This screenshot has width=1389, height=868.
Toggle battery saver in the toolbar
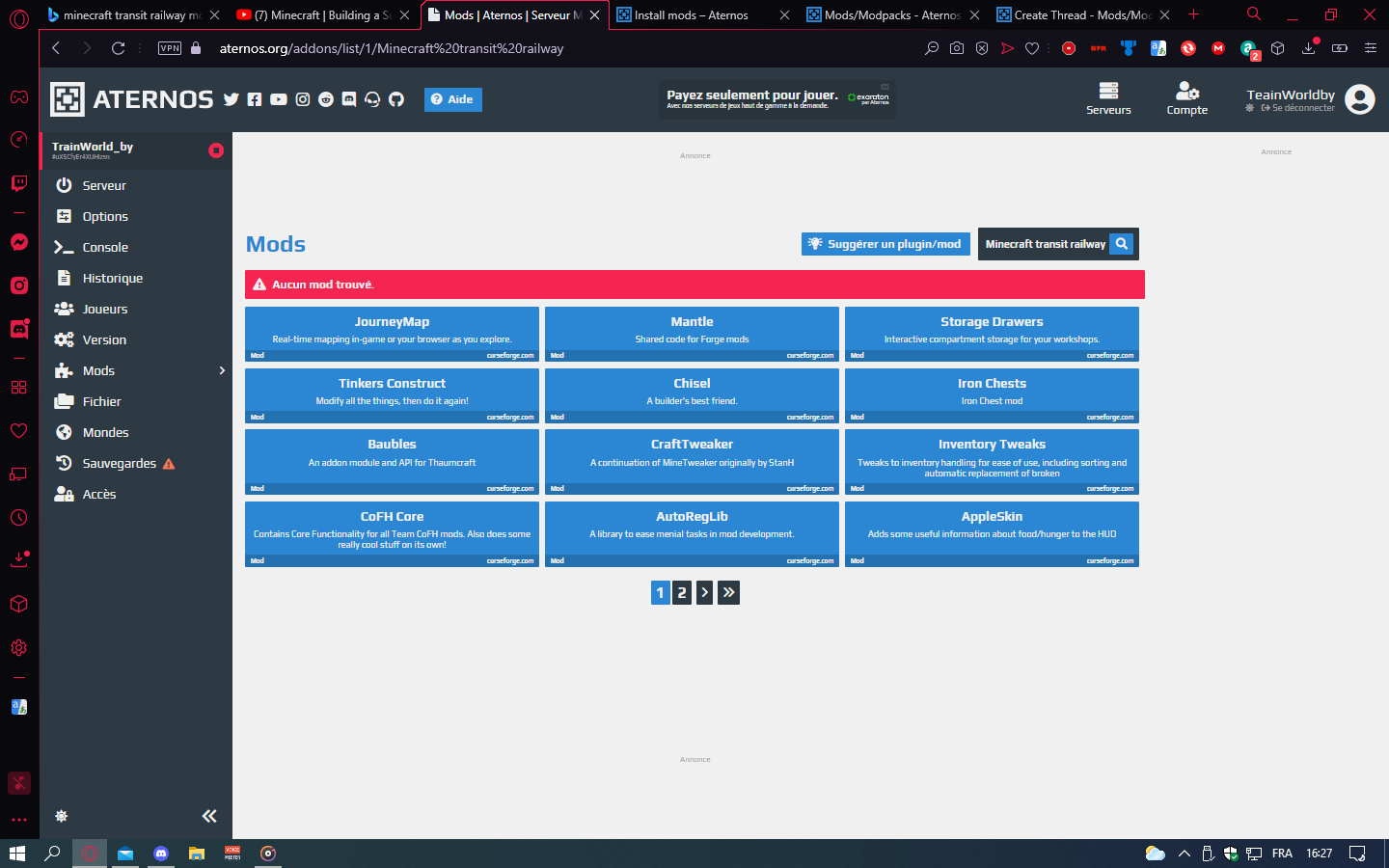click(1340, 48)
